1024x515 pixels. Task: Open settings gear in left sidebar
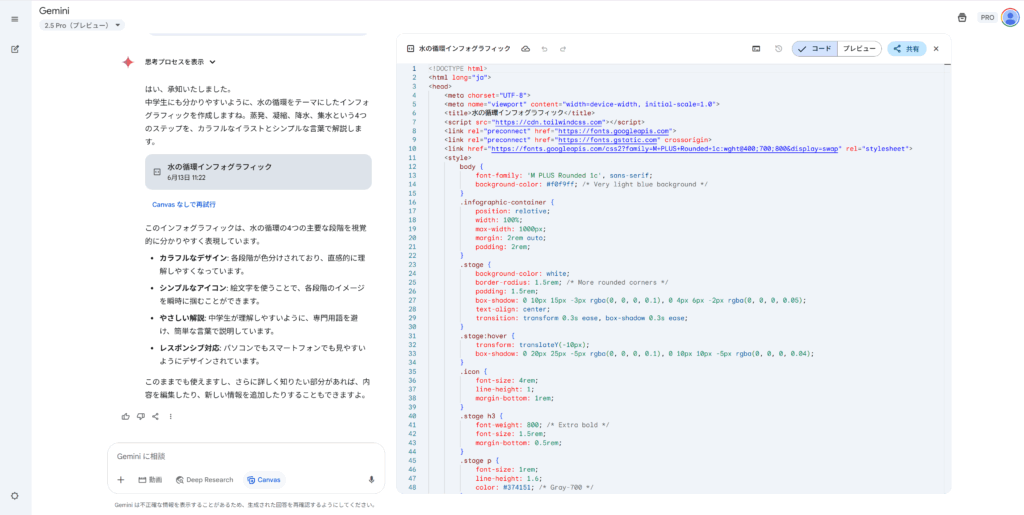(x=14, y=496)
